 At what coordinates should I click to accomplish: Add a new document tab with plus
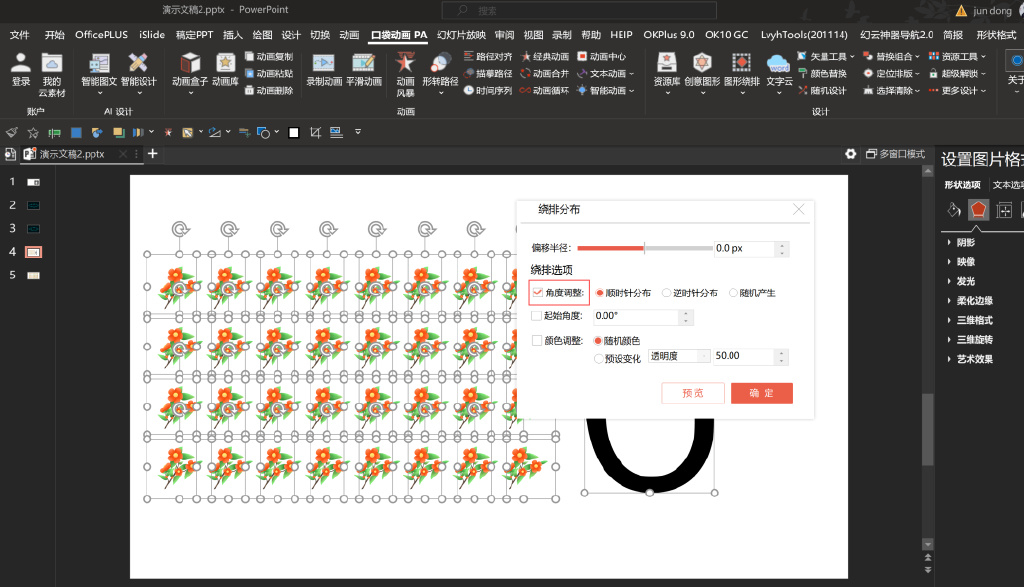tap(153, 154)
